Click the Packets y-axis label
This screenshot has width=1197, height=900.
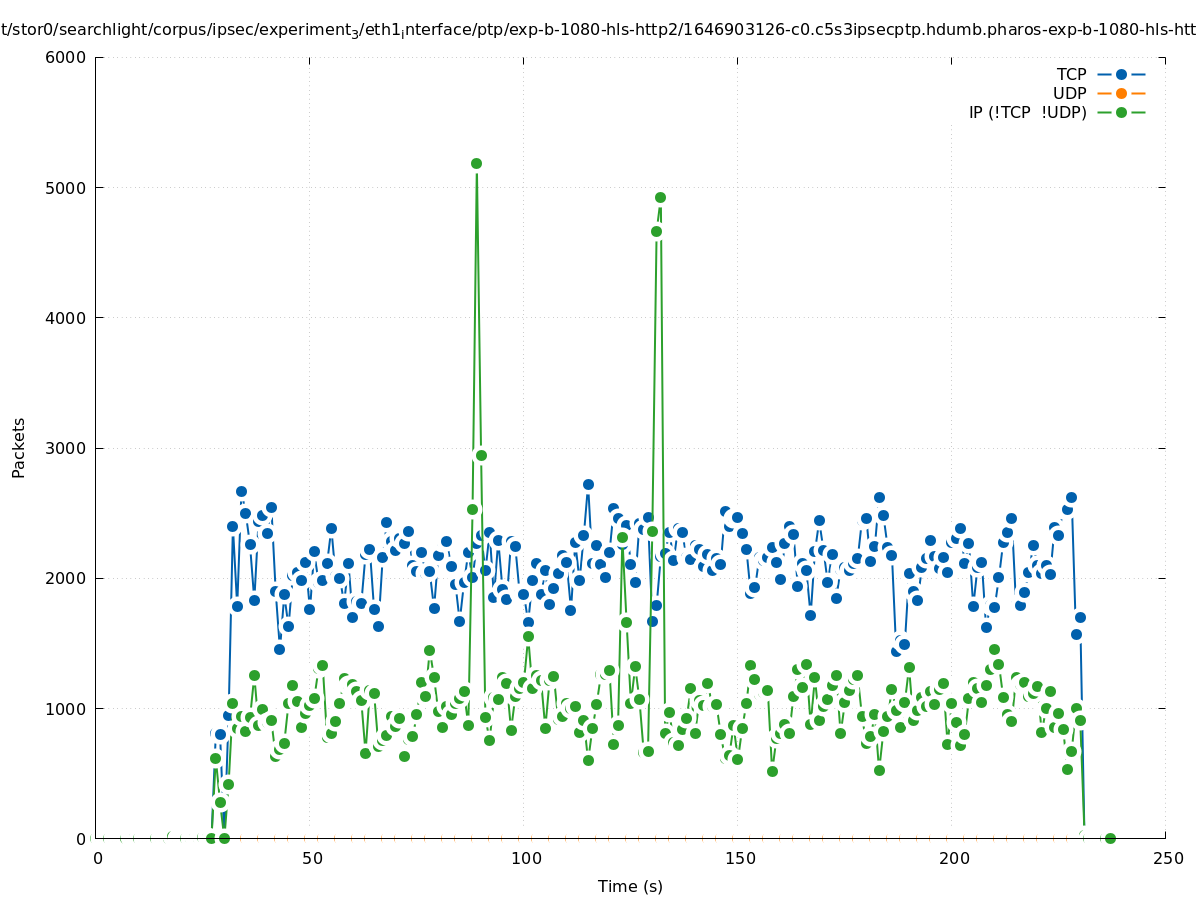click(19, 447)
